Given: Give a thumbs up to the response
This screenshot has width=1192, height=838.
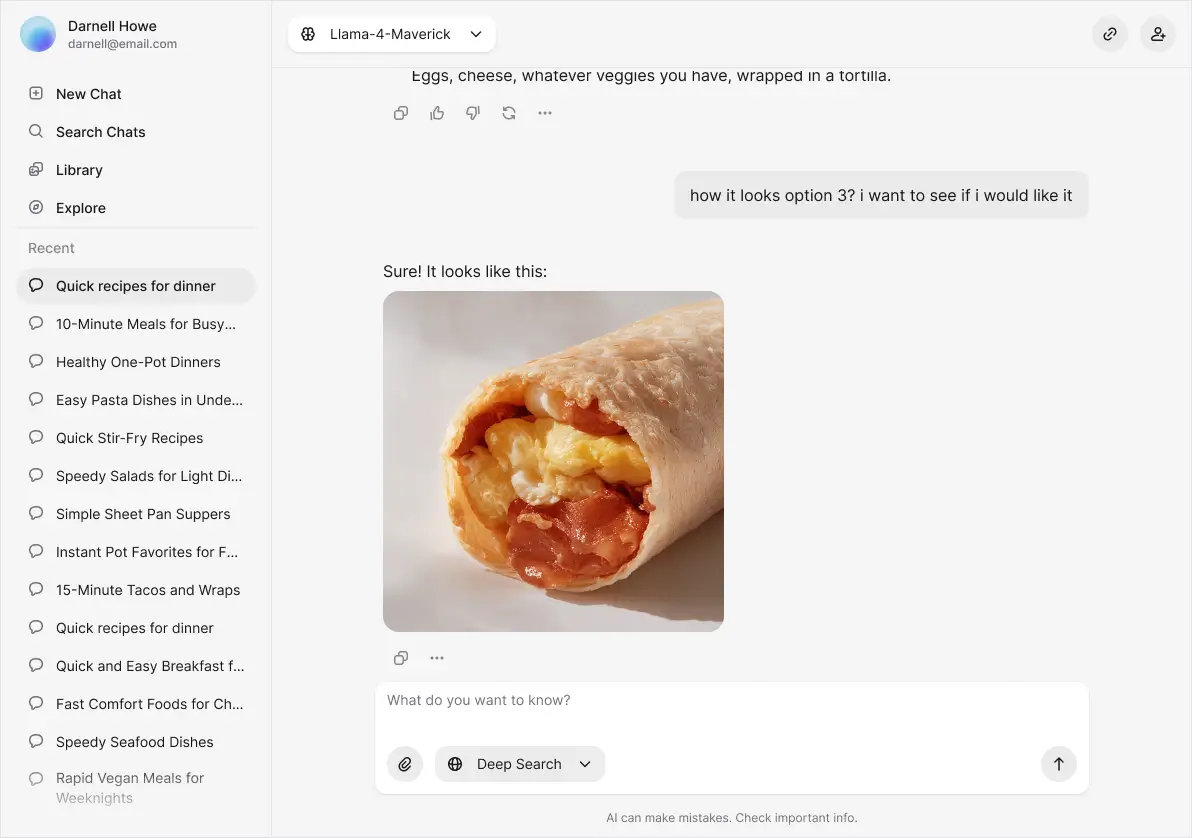Looking at the screenshot, I should 437,112.
